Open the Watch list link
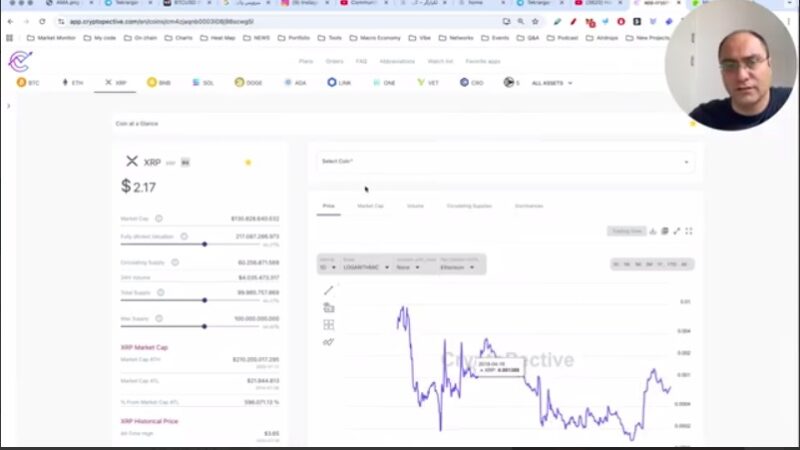This screenshot has width=800, height=450. [440, 61]
